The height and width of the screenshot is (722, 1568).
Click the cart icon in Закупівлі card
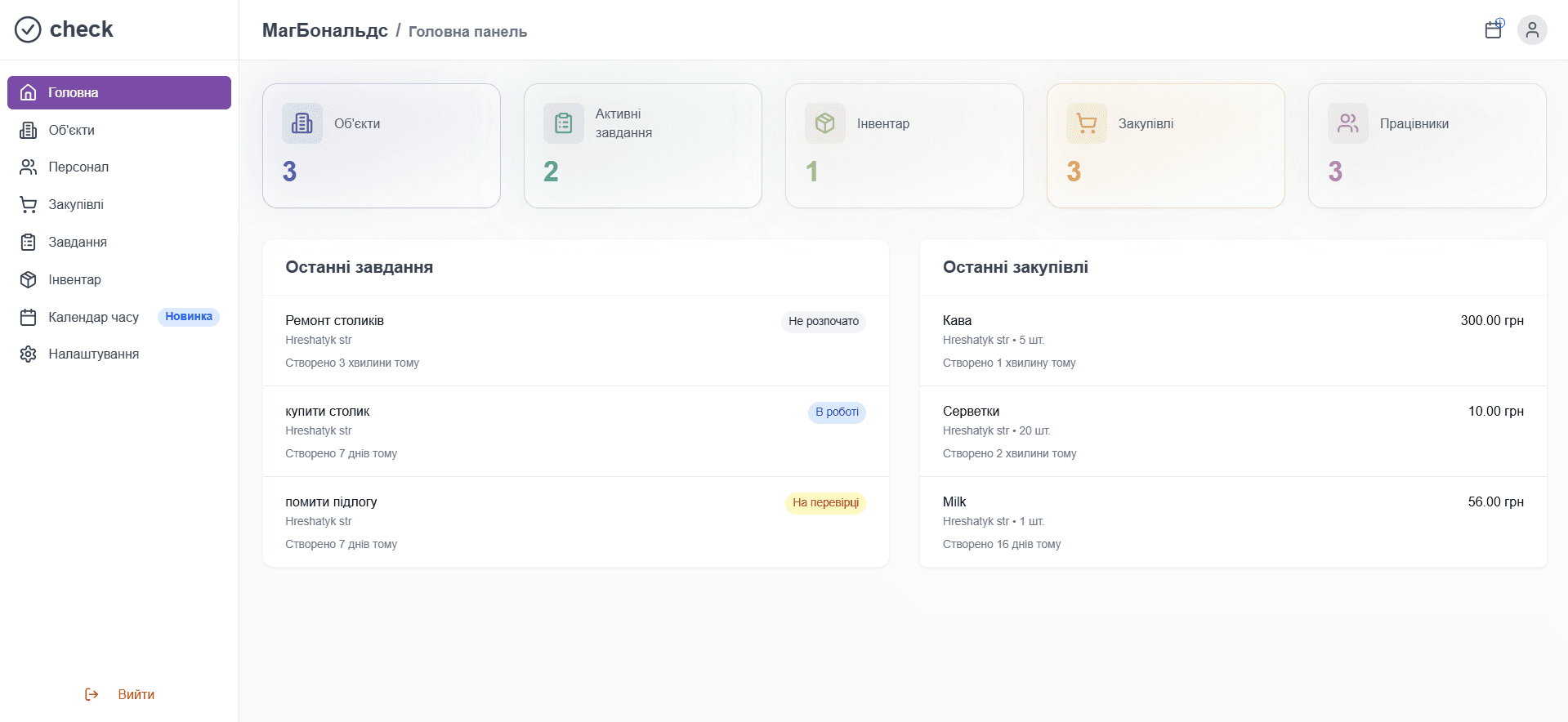click(1087, 123)
